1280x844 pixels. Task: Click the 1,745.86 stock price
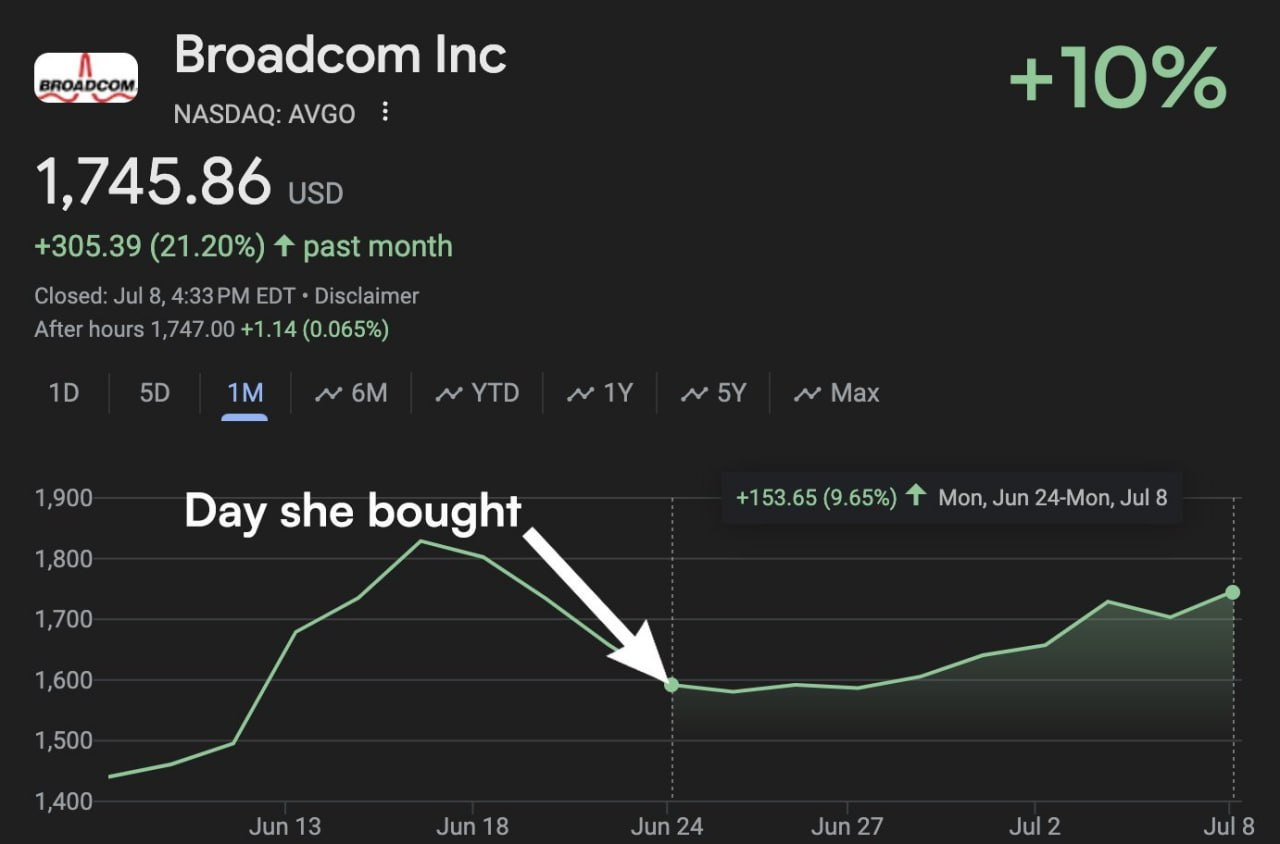click(153, 182)
